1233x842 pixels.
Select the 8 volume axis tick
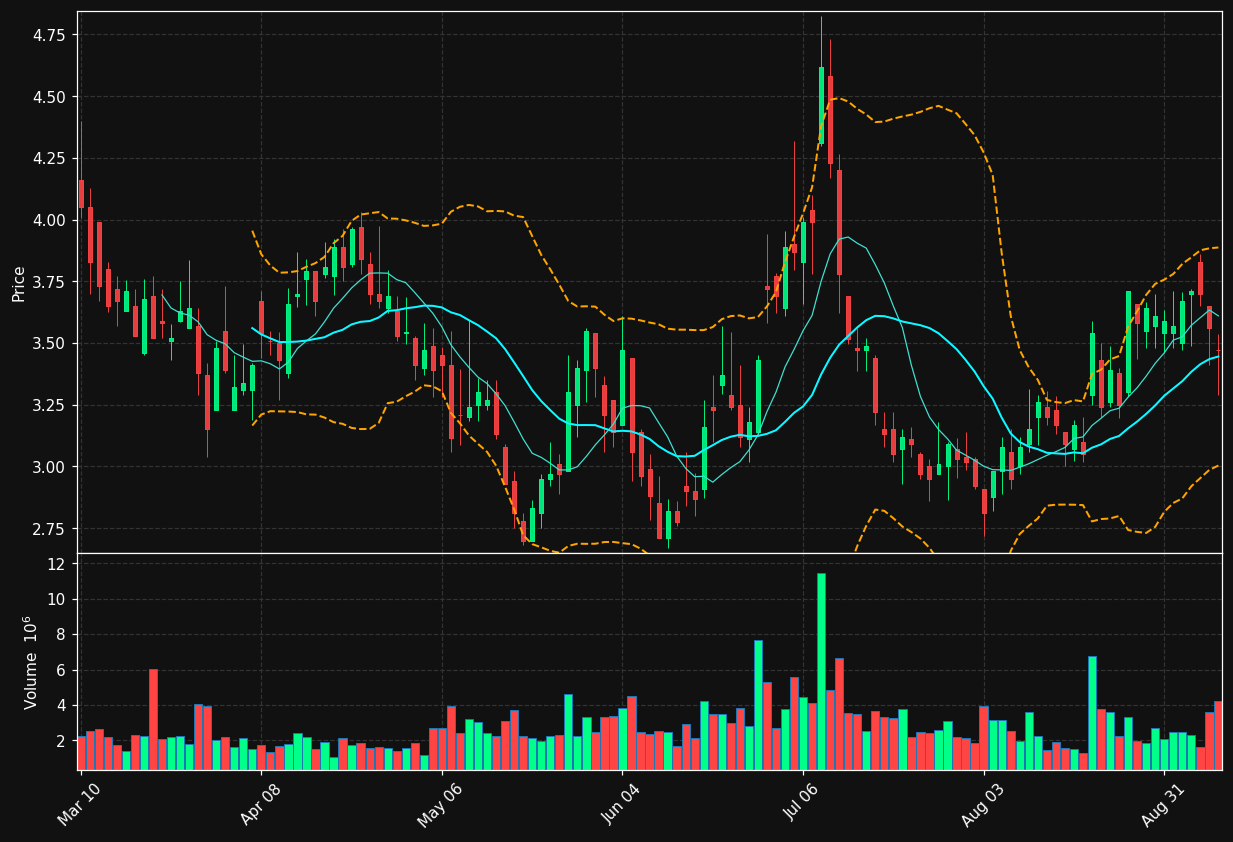(62, 634)
